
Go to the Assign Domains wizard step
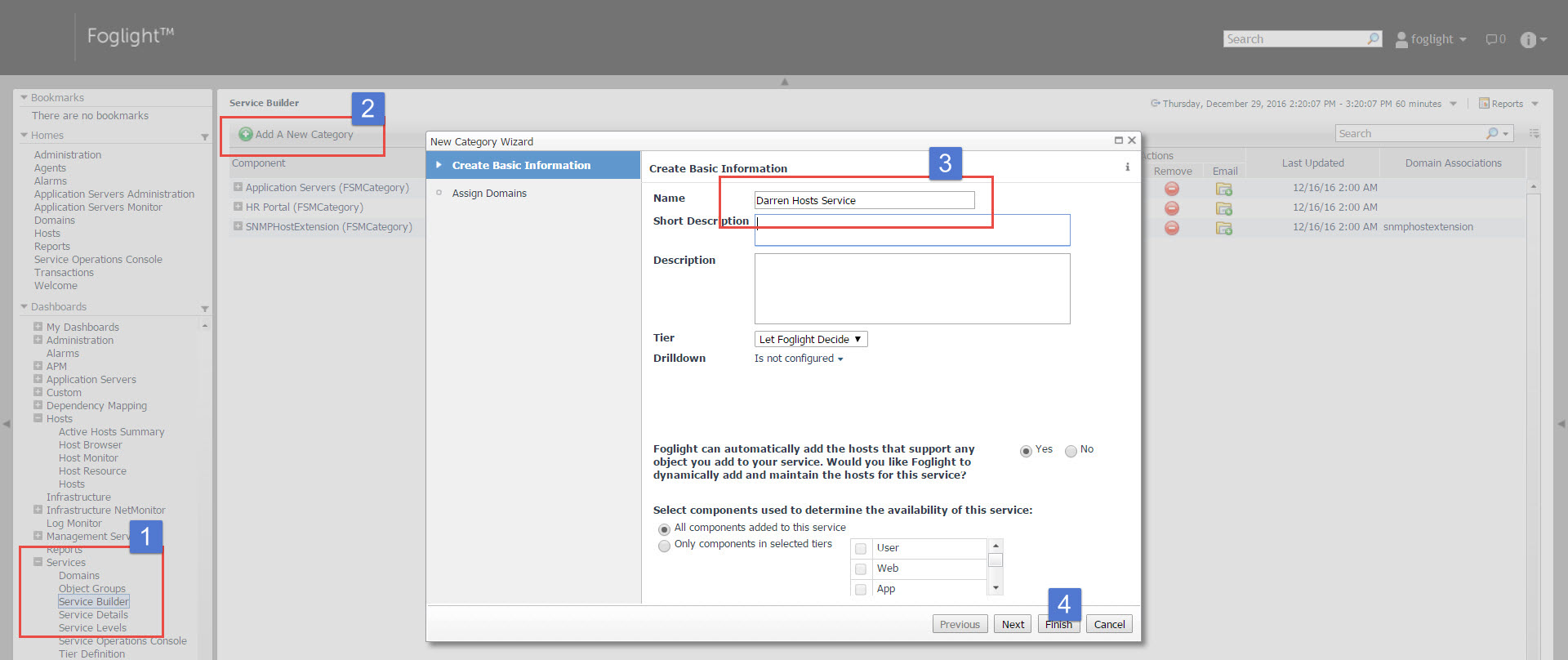point(488,194)
